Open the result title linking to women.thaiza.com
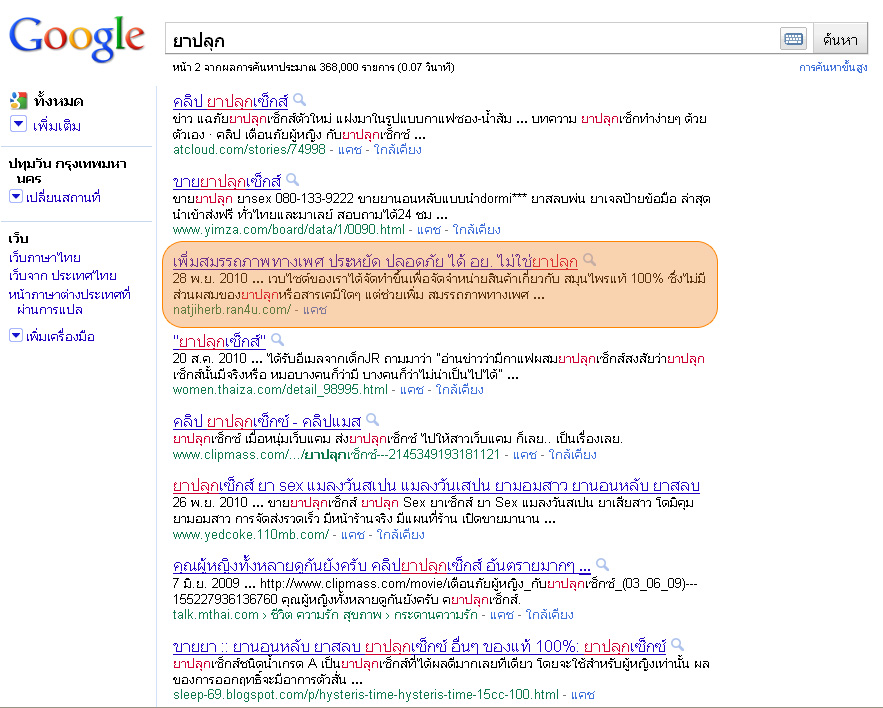883x708 pixels. tap(219, 341)
